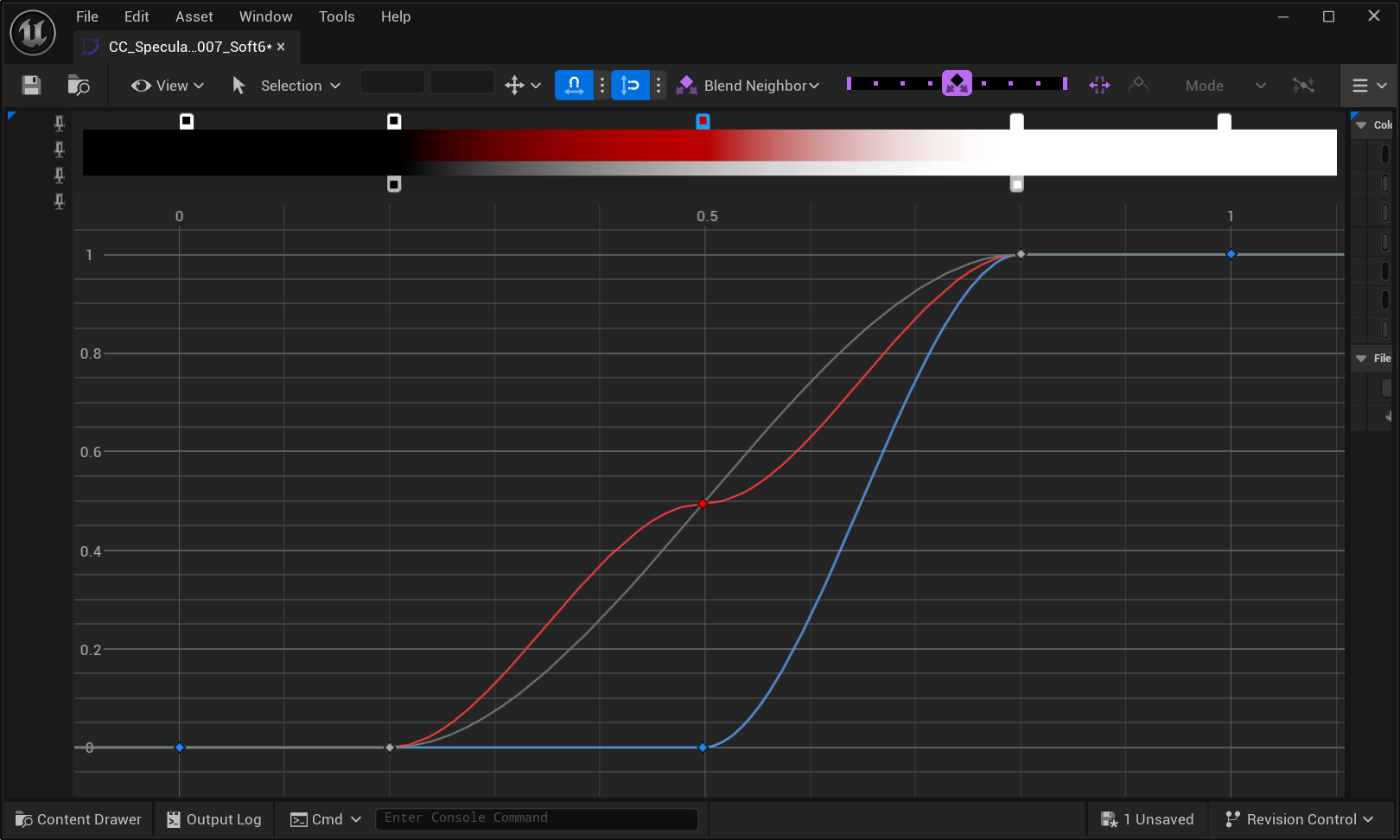
Task: Open the Tools menu
Action: pyautogui.click(x=336, y=16)
